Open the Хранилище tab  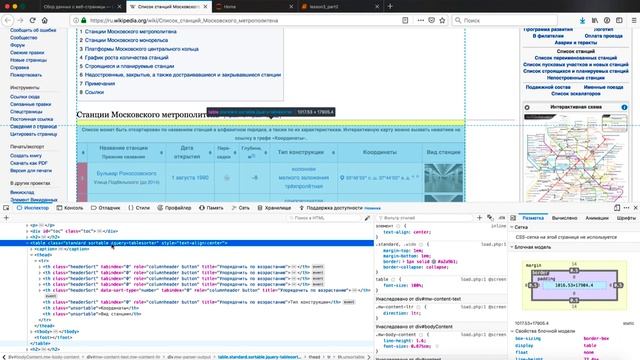(x=274, y=208)
